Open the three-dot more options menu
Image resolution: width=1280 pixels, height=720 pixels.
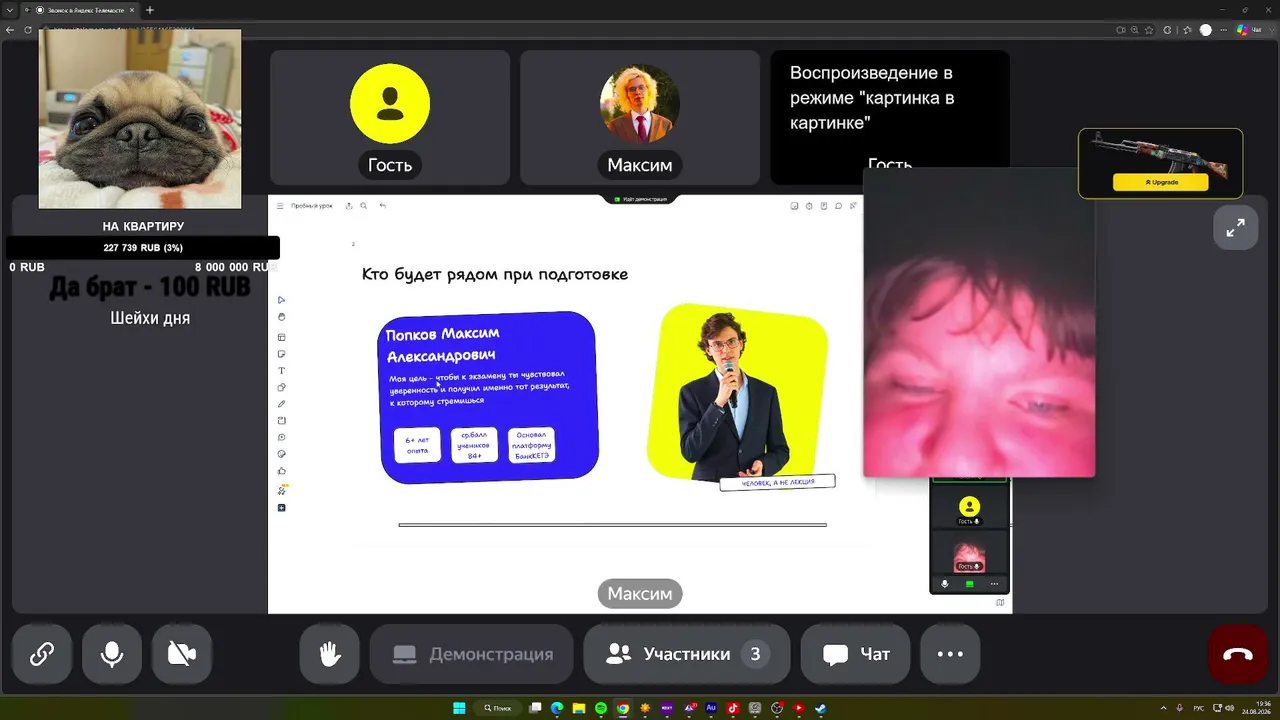point(950,654)
